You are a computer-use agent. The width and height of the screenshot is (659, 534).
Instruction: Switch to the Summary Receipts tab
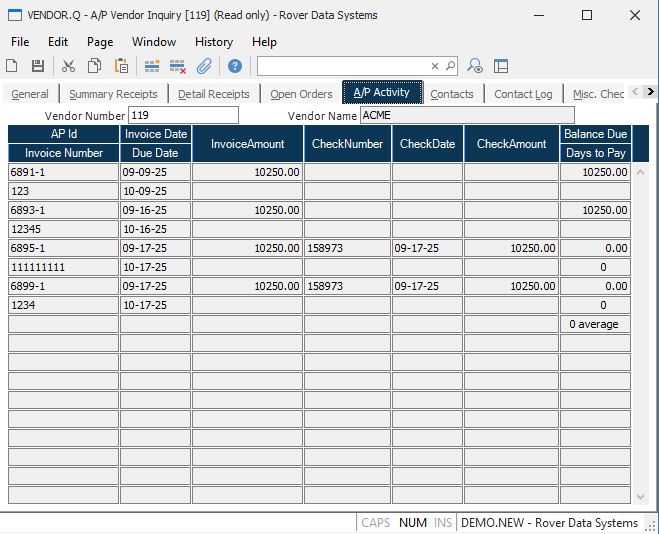pyautogui.click(x=113, y=94)
